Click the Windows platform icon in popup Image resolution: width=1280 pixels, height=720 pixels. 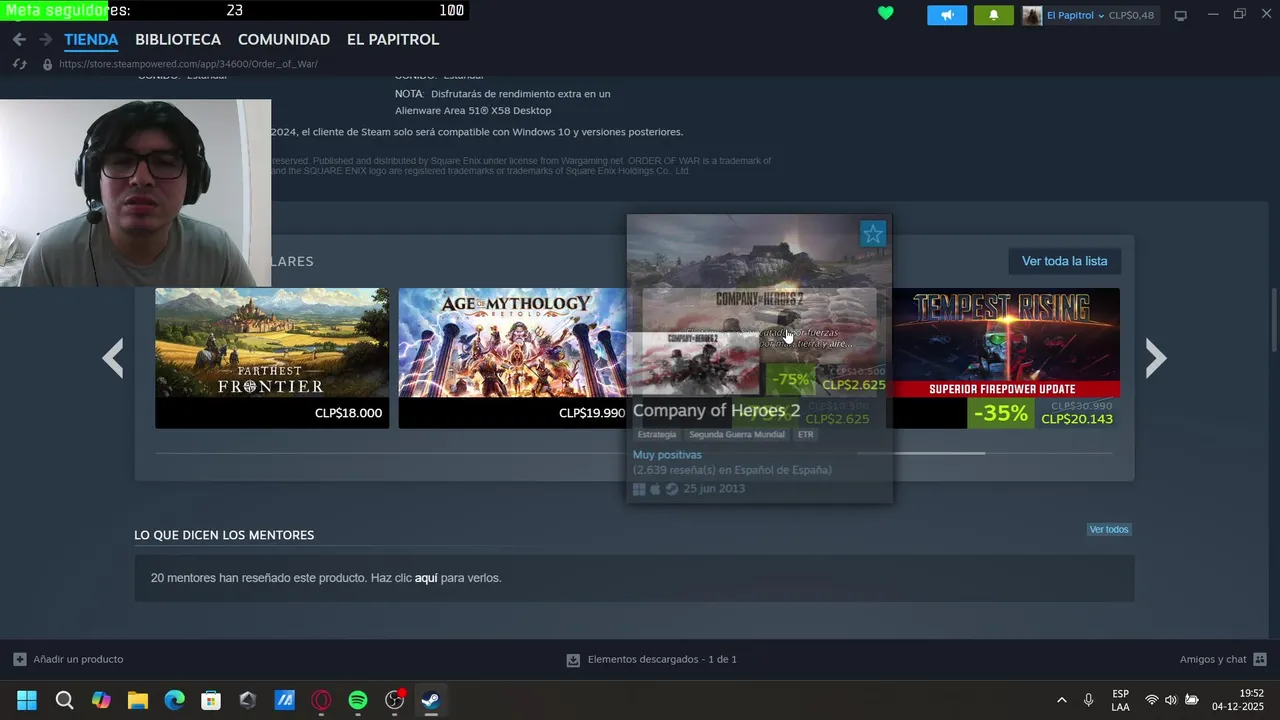639,489
